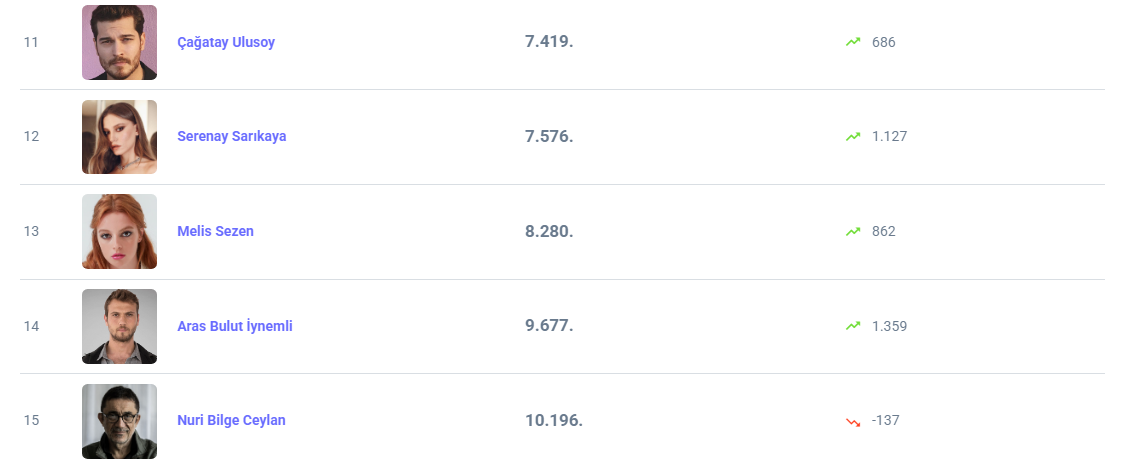Click the green trend arrow beside 686
This screenshot has height=464, width=1124.
pos(852,42)
